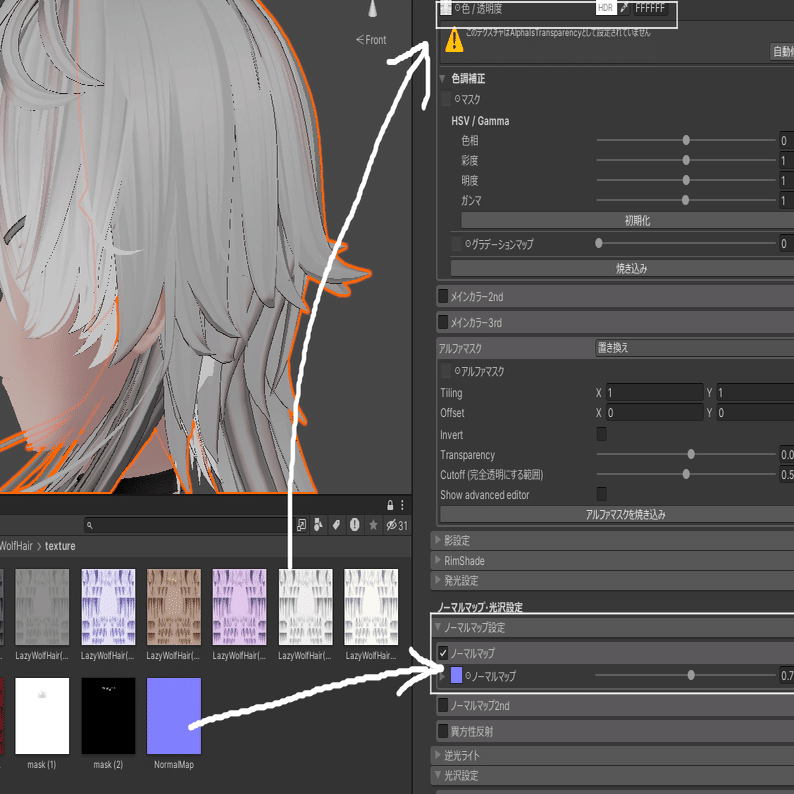This screenshot has height=794, width=794.
Task: Expand the 影設定 section
Action: [438, 540]
